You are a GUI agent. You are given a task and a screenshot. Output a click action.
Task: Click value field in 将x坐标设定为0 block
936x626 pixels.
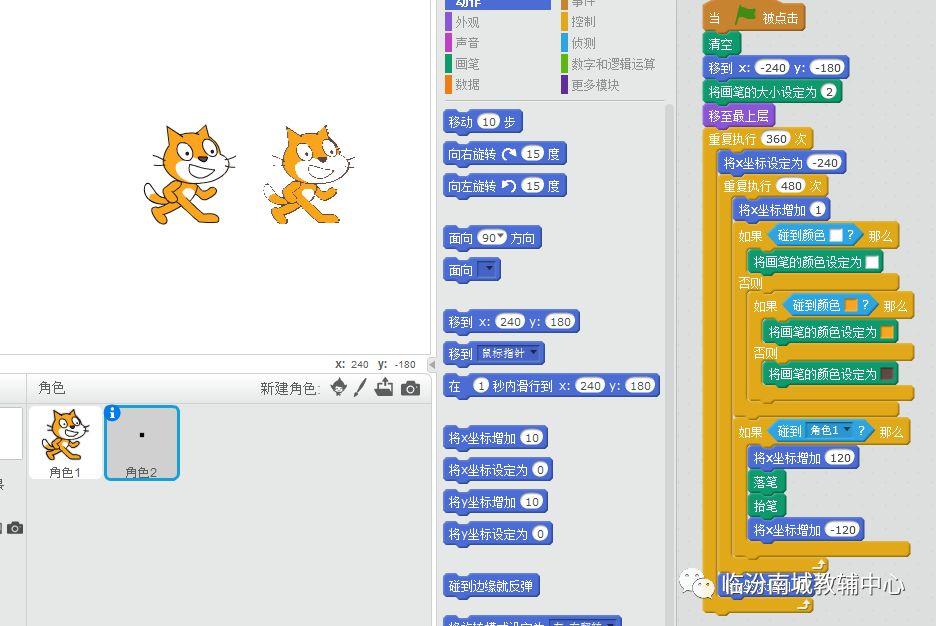tap(540, 470)
